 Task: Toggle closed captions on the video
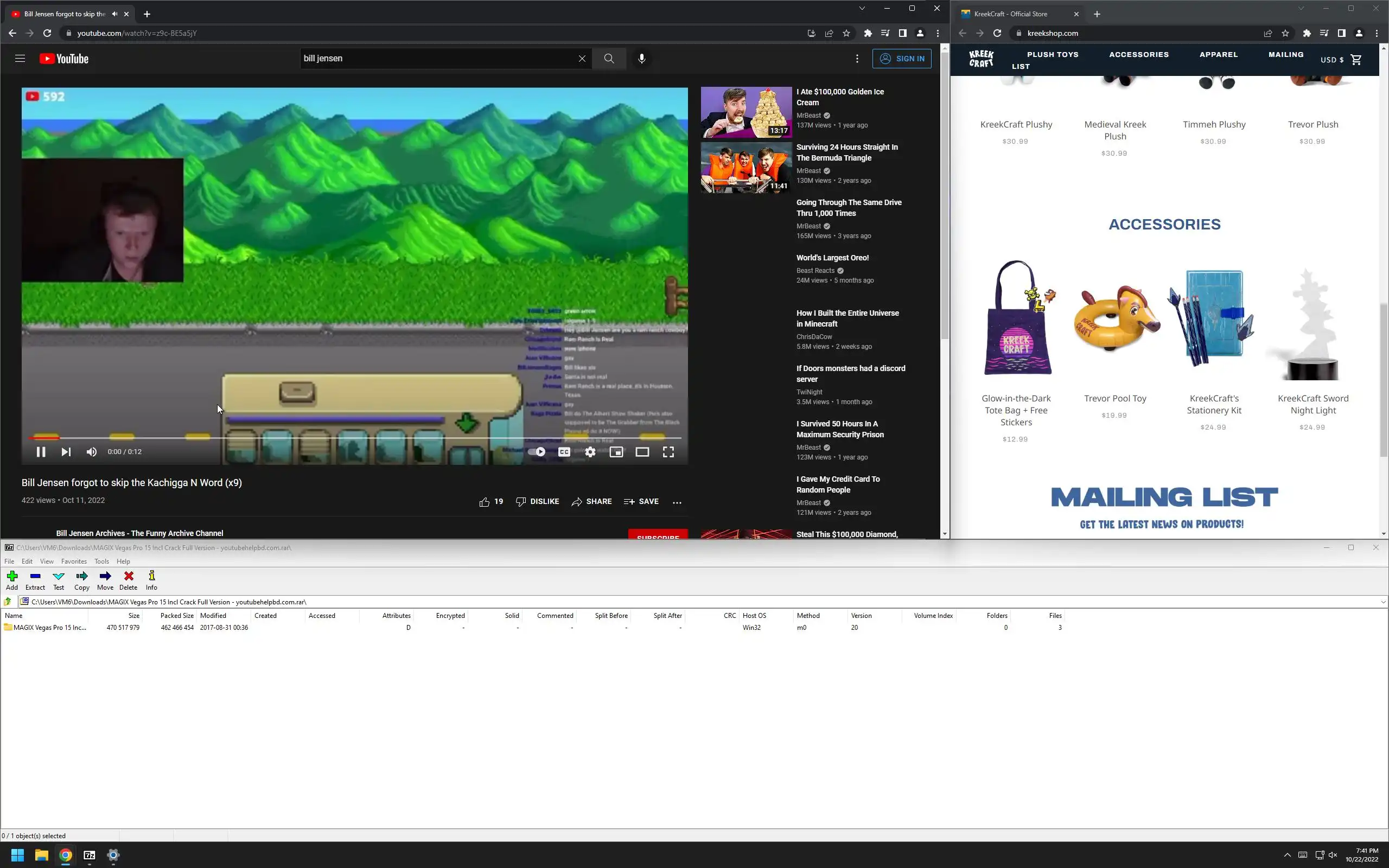pyautogui.click(x=564, y=452)
